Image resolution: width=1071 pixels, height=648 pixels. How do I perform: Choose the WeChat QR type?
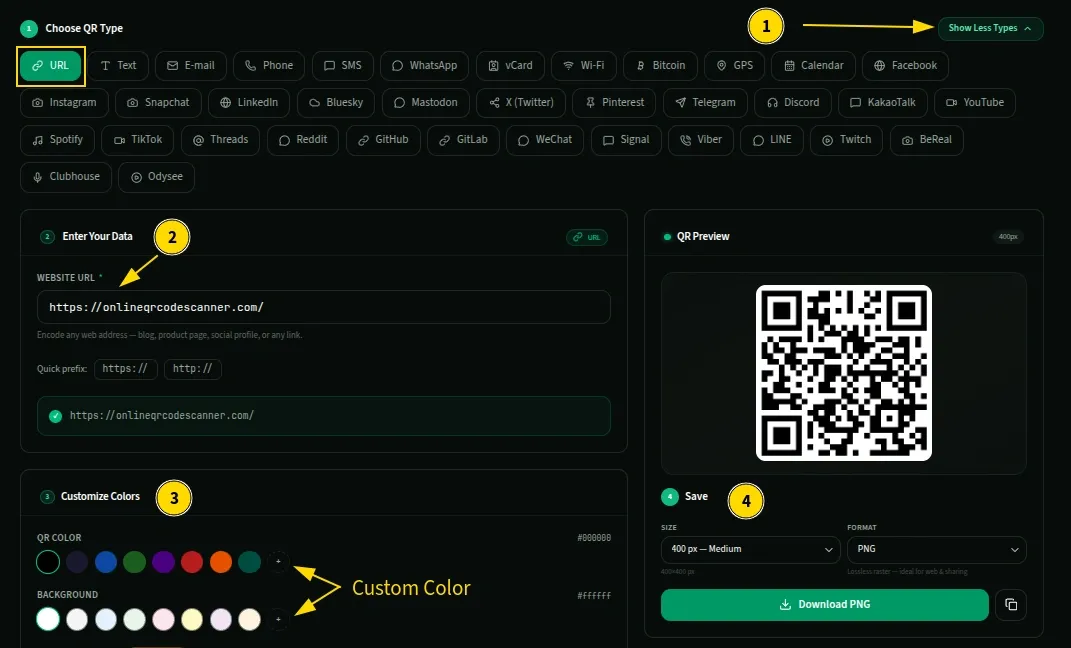click(x=544, y=139)
